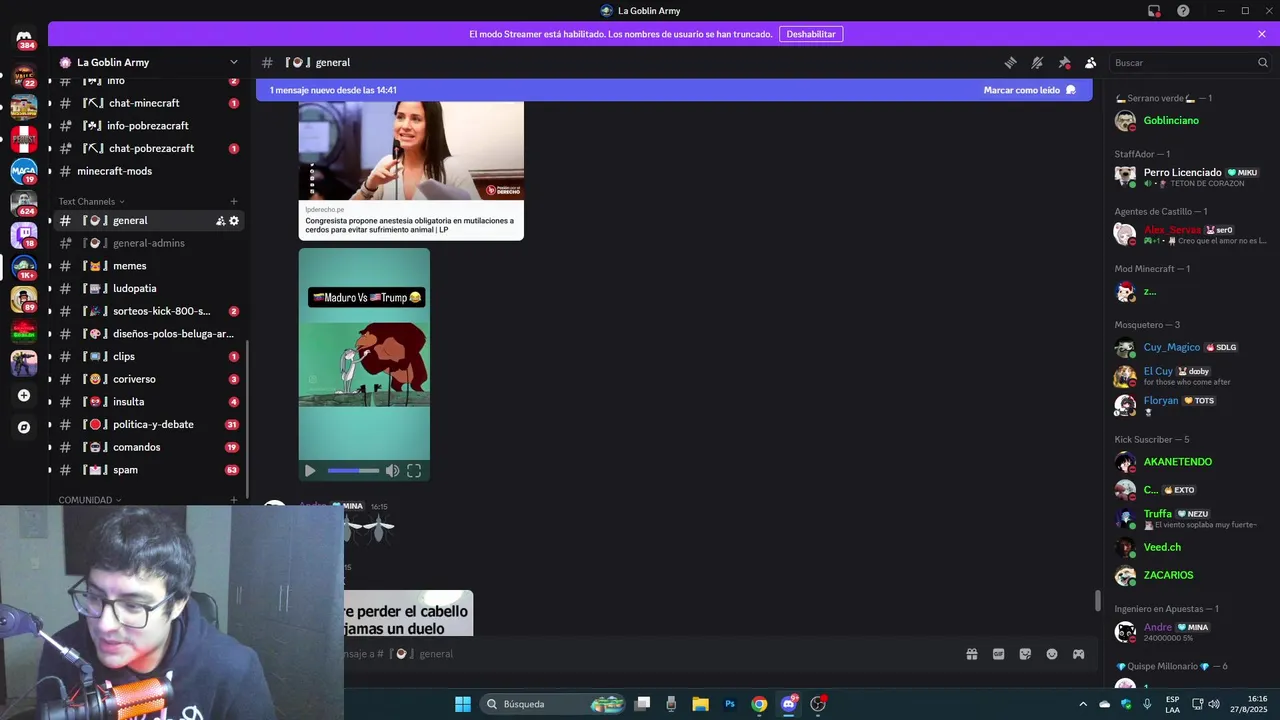Open the help question mark icon
Screen dimensions: 1280x720
(1183, 11)
